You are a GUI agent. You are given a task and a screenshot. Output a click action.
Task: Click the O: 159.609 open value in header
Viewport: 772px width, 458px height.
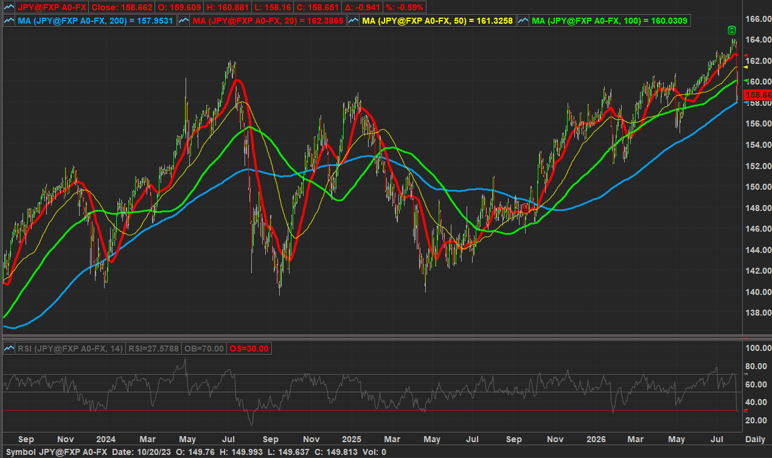(179, 7)
